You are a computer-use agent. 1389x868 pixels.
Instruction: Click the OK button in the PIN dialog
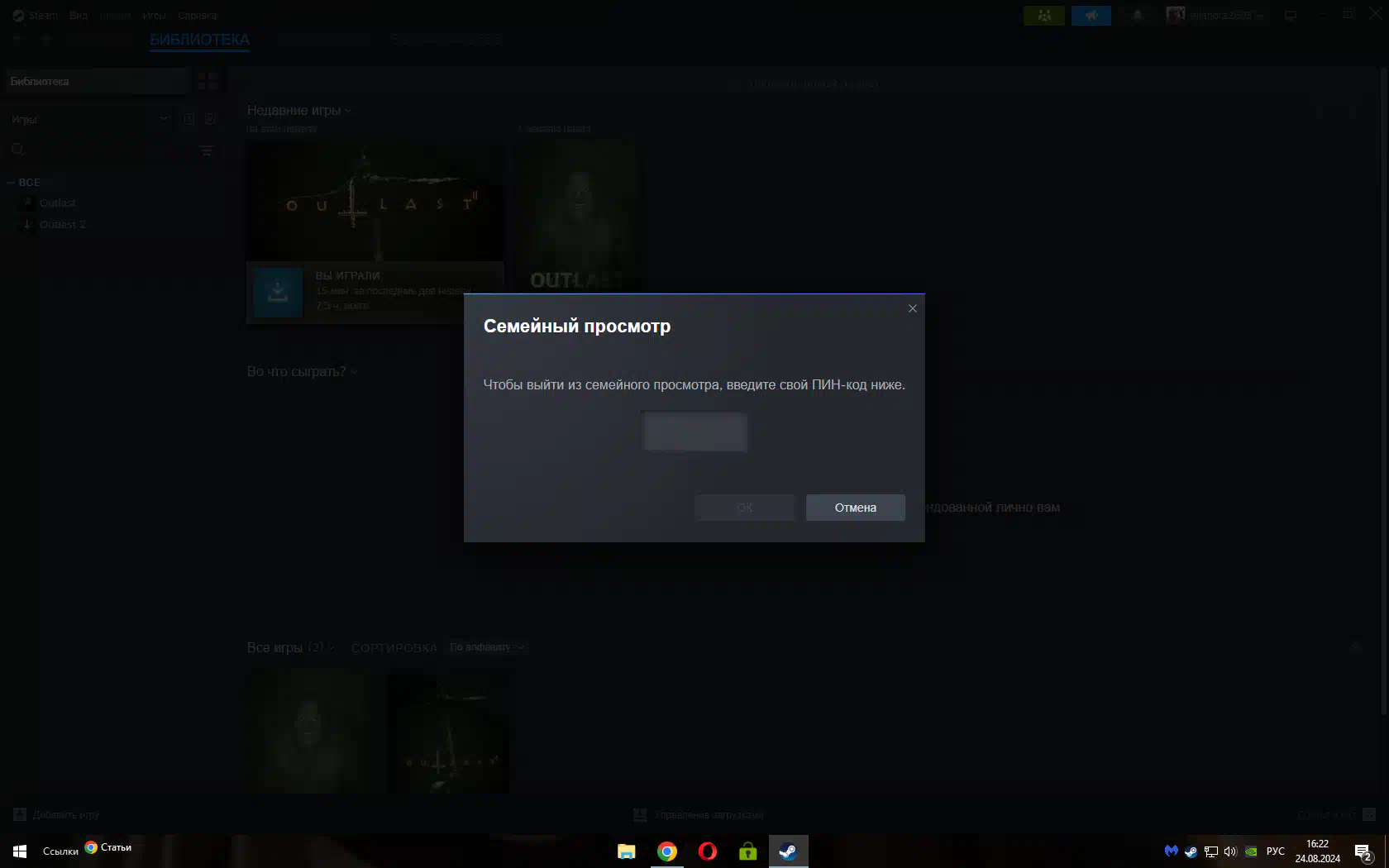[x=745, y=508]
